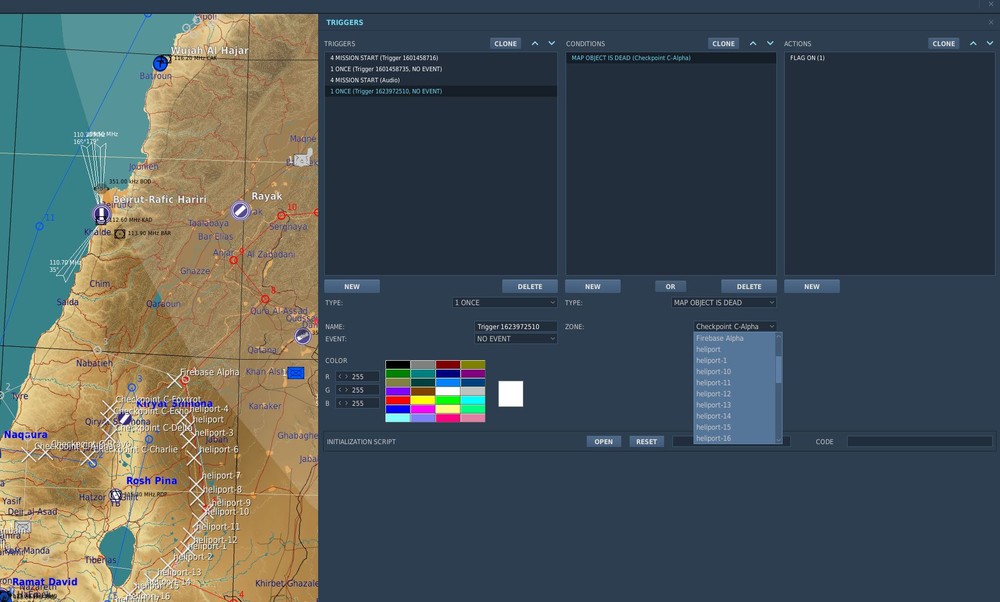The width and height of the screenshot is (1000, 602).
Task: Select the Beirut-Rafic Hariri airport icon
Action: pyautogui.click(x=101, y=215)
